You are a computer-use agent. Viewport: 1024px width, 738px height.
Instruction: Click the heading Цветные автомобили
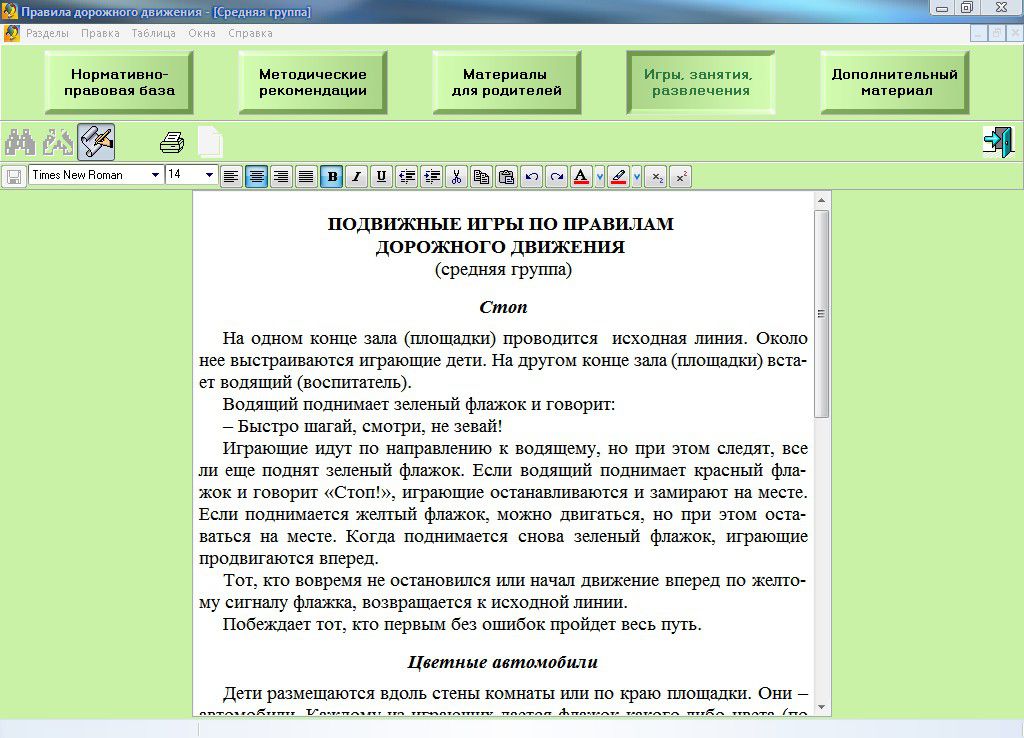pyautogui.click(x=503, y=662)
